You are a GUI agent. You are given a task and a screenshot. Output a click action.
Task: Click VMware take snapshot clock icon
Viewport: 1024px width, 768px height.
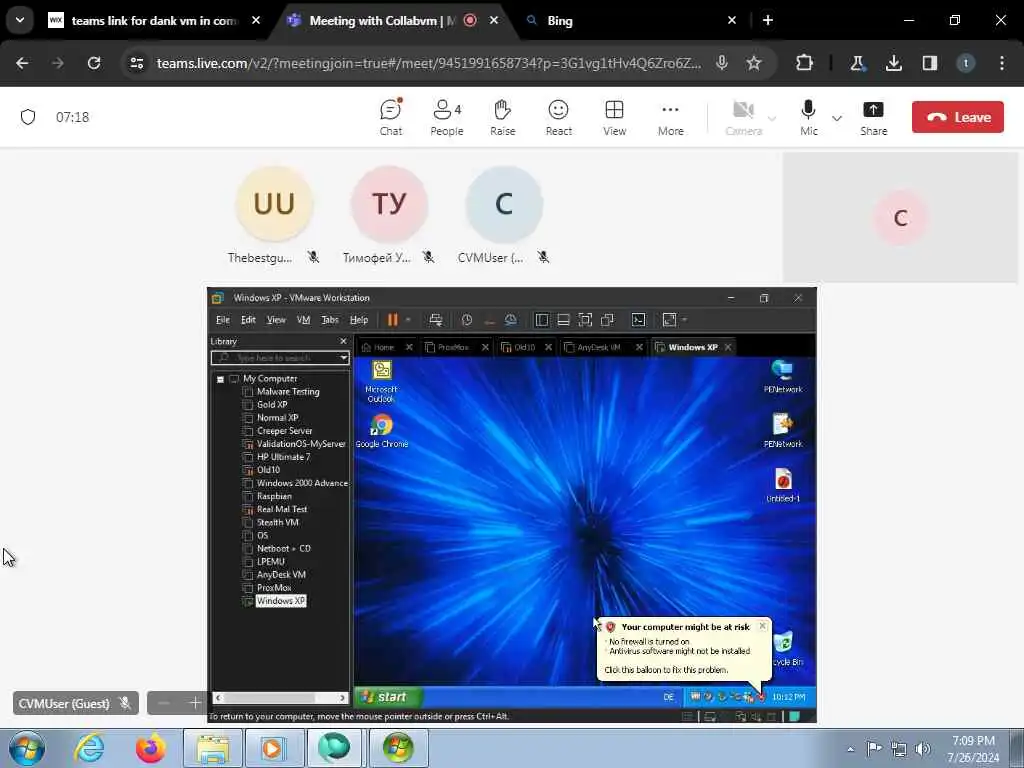pyautogui.click(x=466, y=319)
